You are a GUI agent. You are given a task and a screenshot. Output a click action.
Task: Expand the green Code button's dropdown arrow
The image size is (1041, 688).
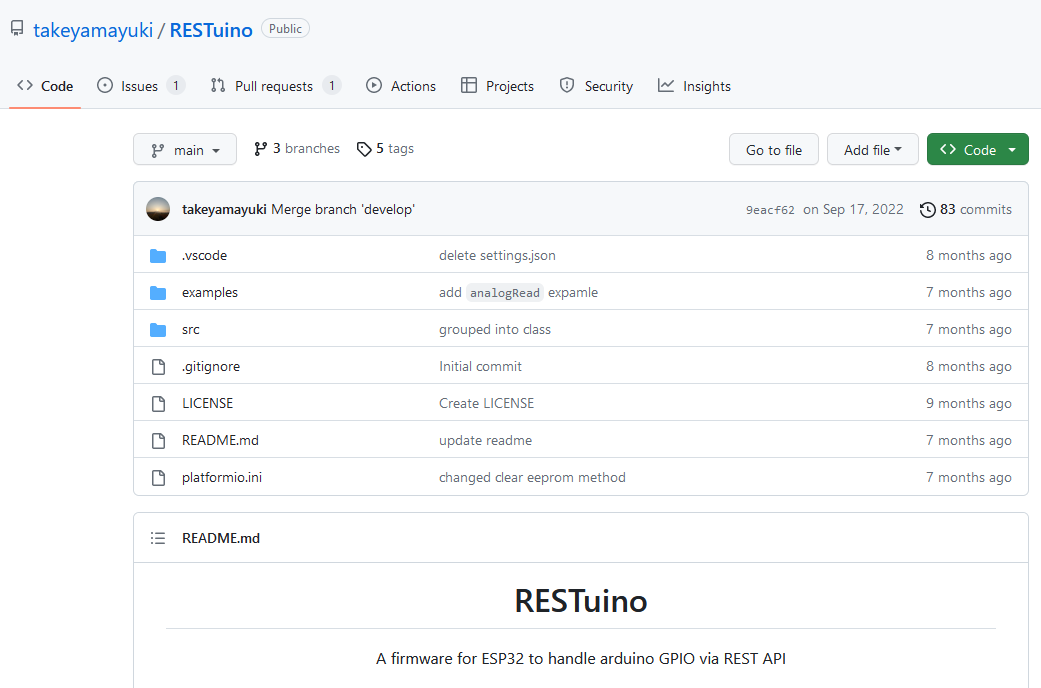point(1012,150)
